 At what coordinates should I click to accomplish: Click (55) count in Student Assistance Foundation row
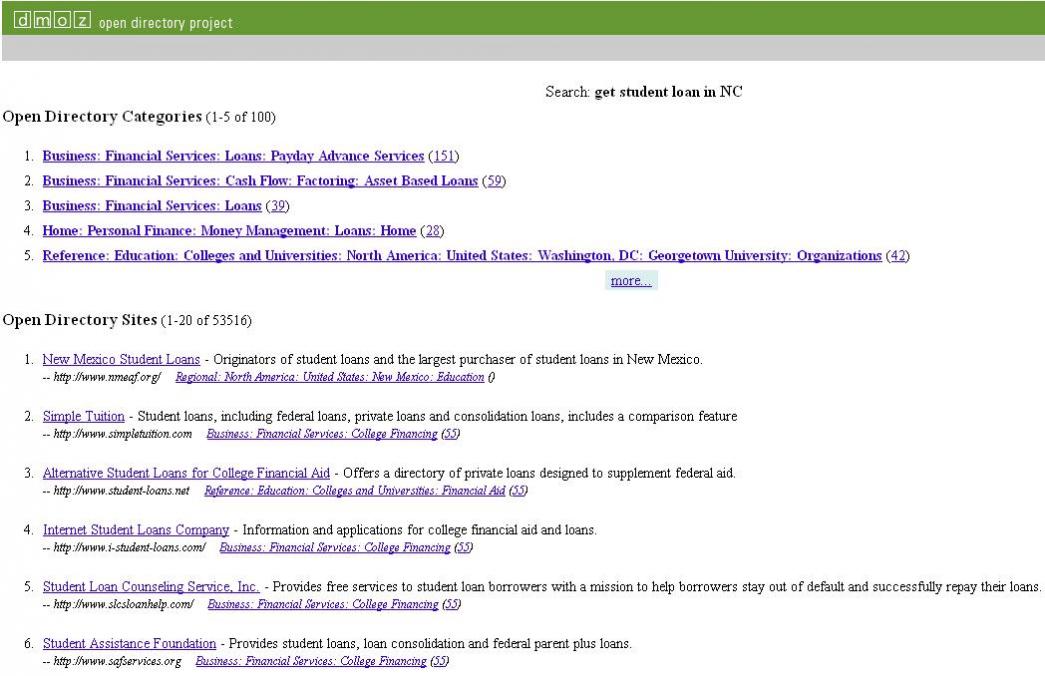coord(440,661)
